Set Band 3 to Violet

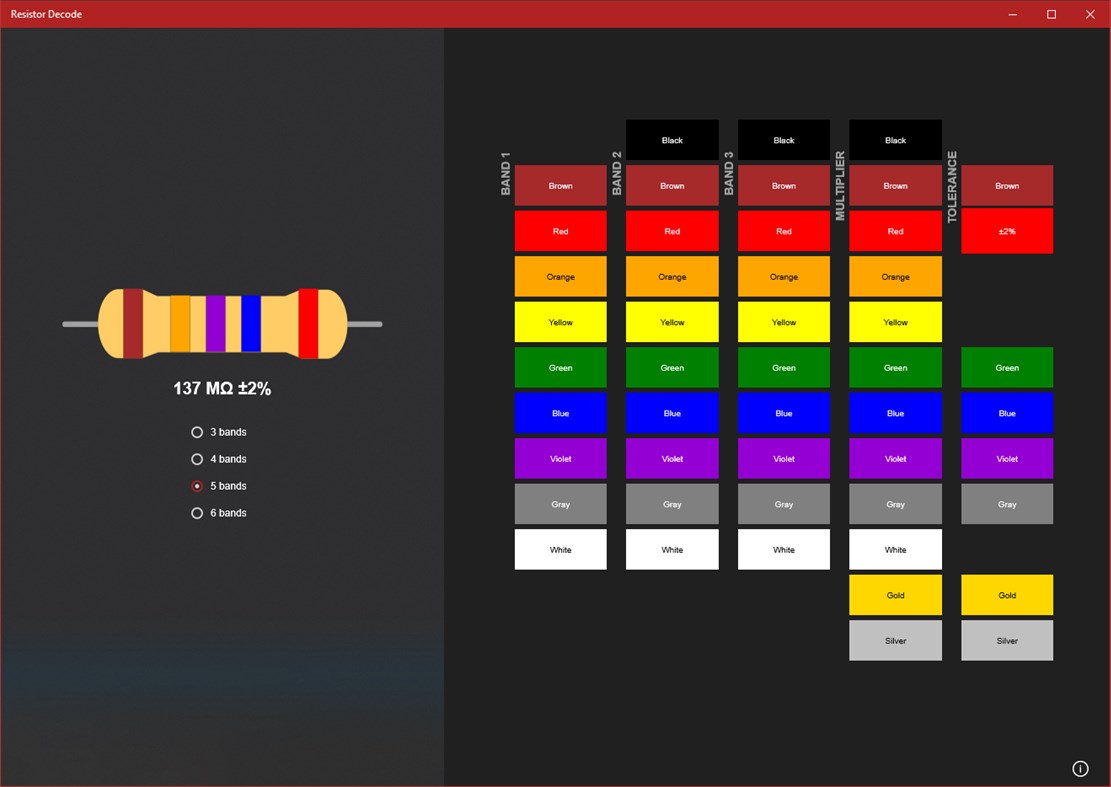pos(783,458)
